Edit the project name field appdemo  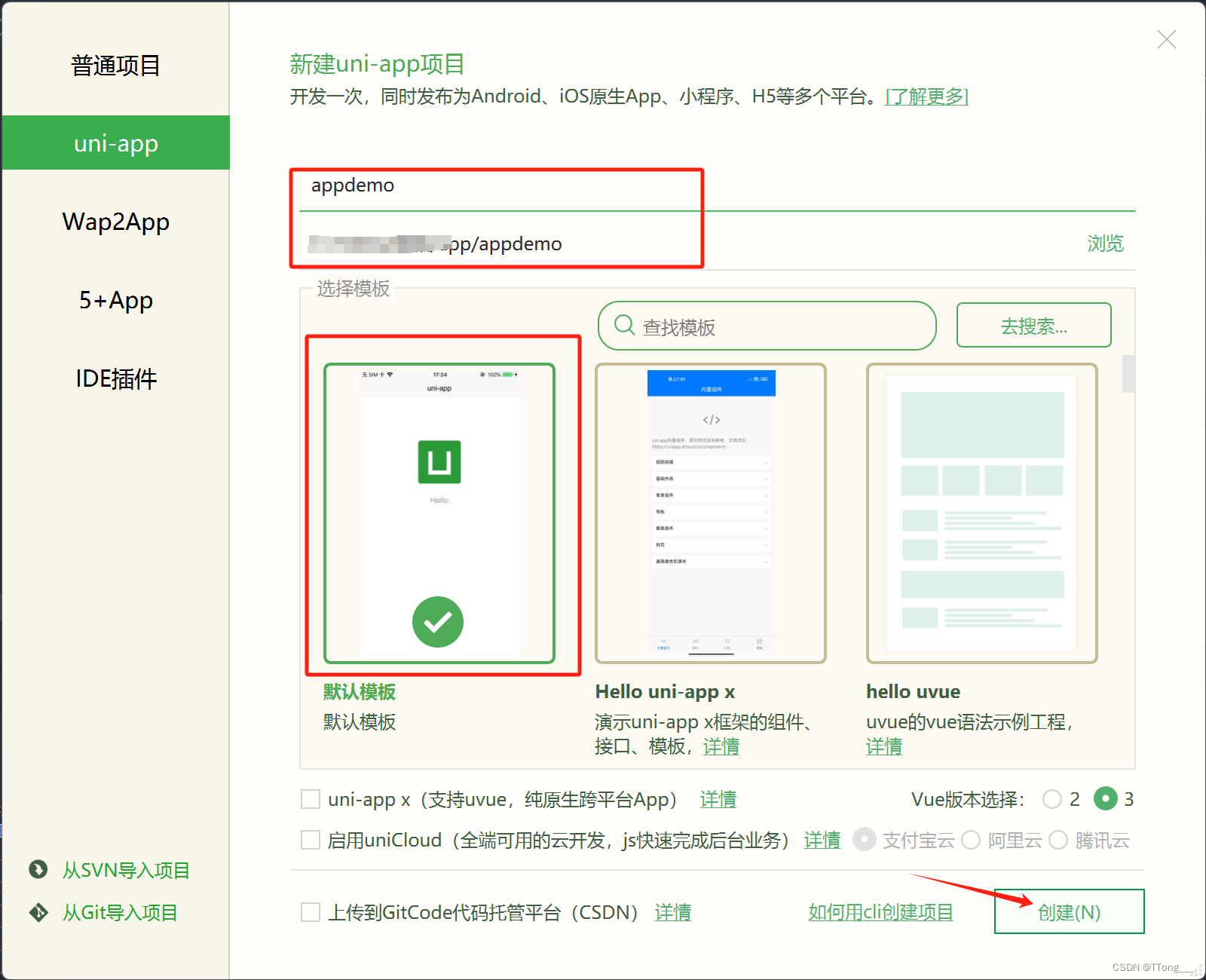point(717,185)
